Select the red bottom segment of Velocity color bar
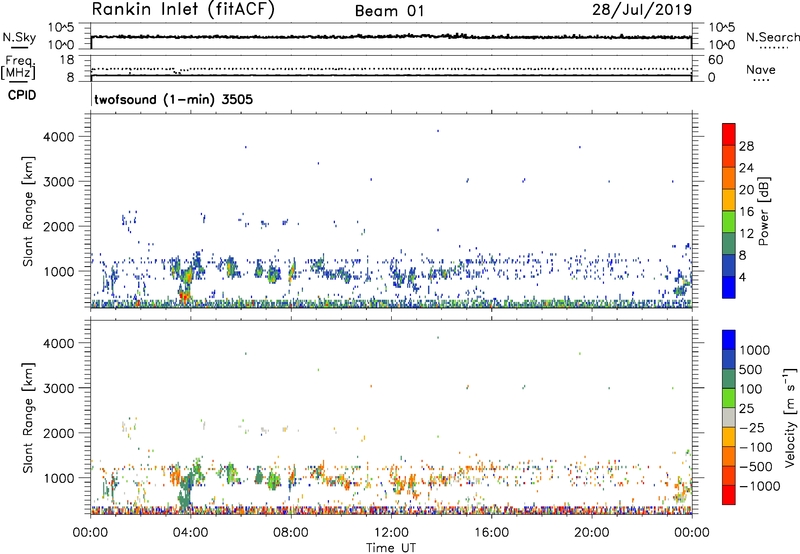800x554 pixels. (729, 495)
